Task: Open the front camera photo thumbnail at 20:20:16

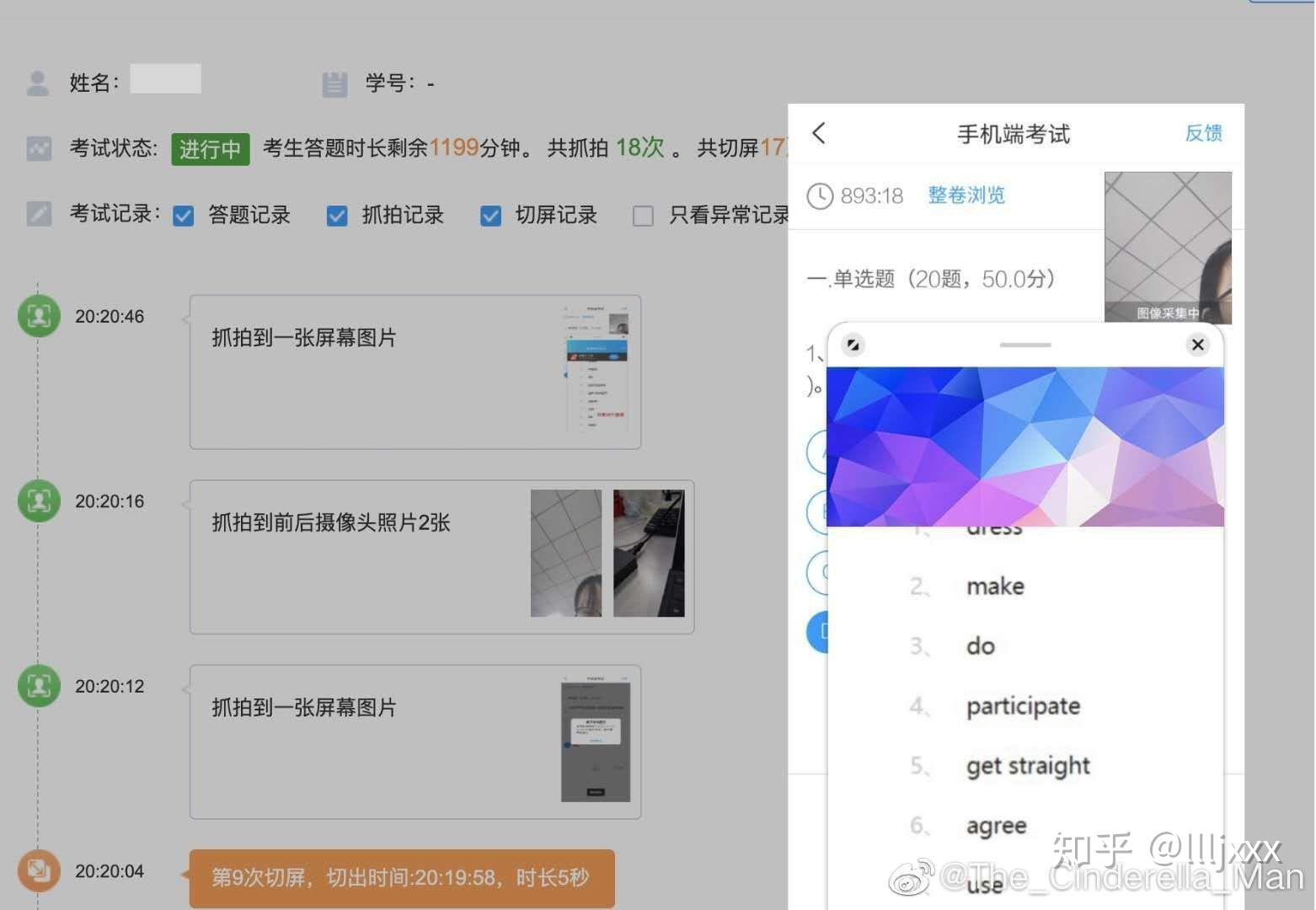Action: pyautogui.click(x=566, y=554)
